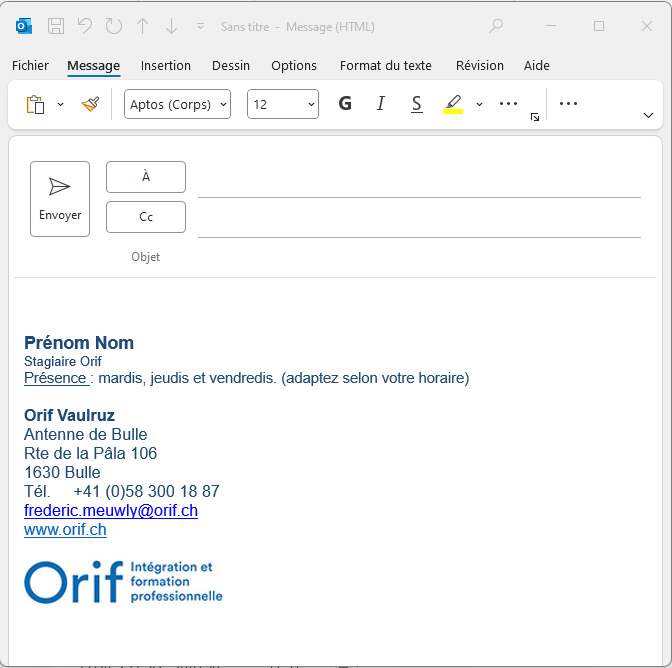Show more text formatting options ellipsis

coord(508,104)
